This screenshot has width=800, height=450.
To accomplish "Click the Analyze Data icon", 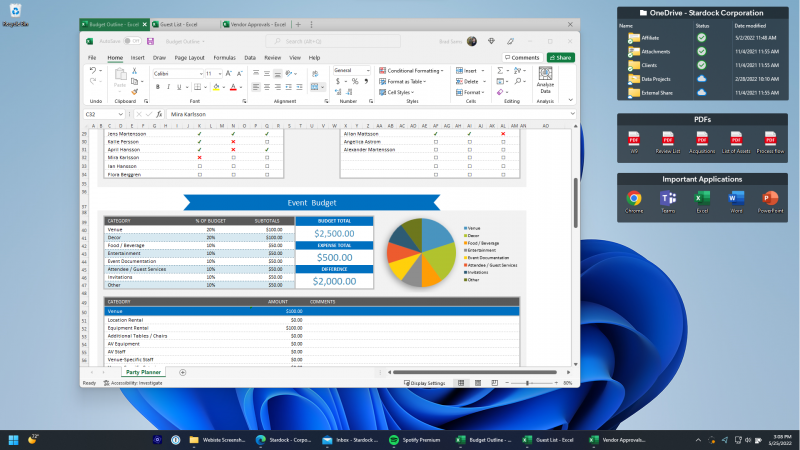I will click(546, 73).
